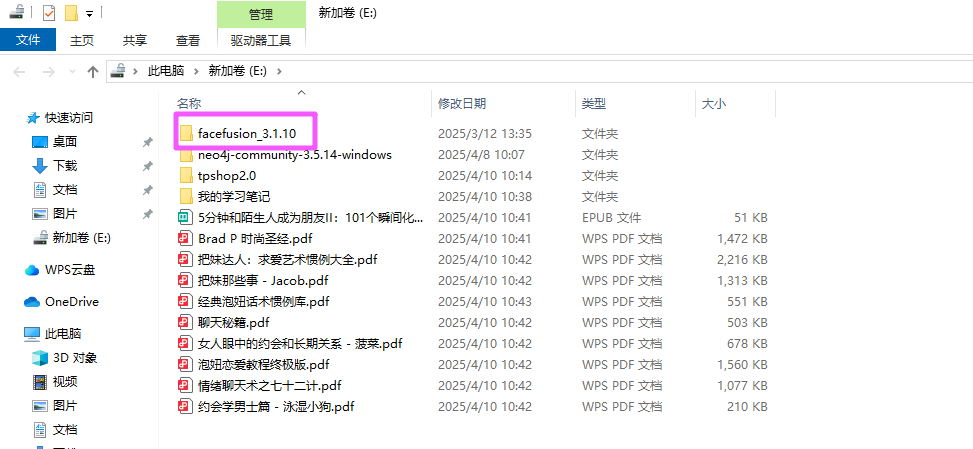
Task: Open 图片 under 此电脑
Action: click(65, 406)
